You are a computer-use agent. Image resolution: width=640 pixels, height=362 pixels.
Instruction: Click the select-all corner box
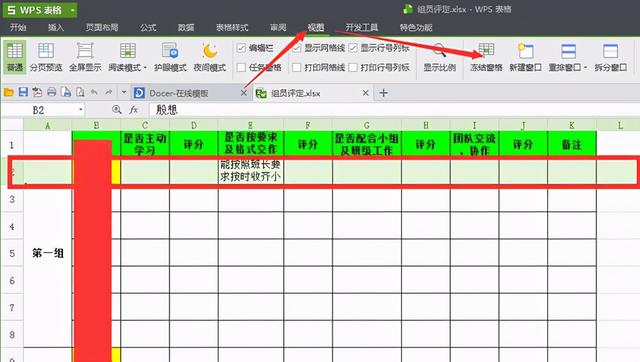point(12,125)
